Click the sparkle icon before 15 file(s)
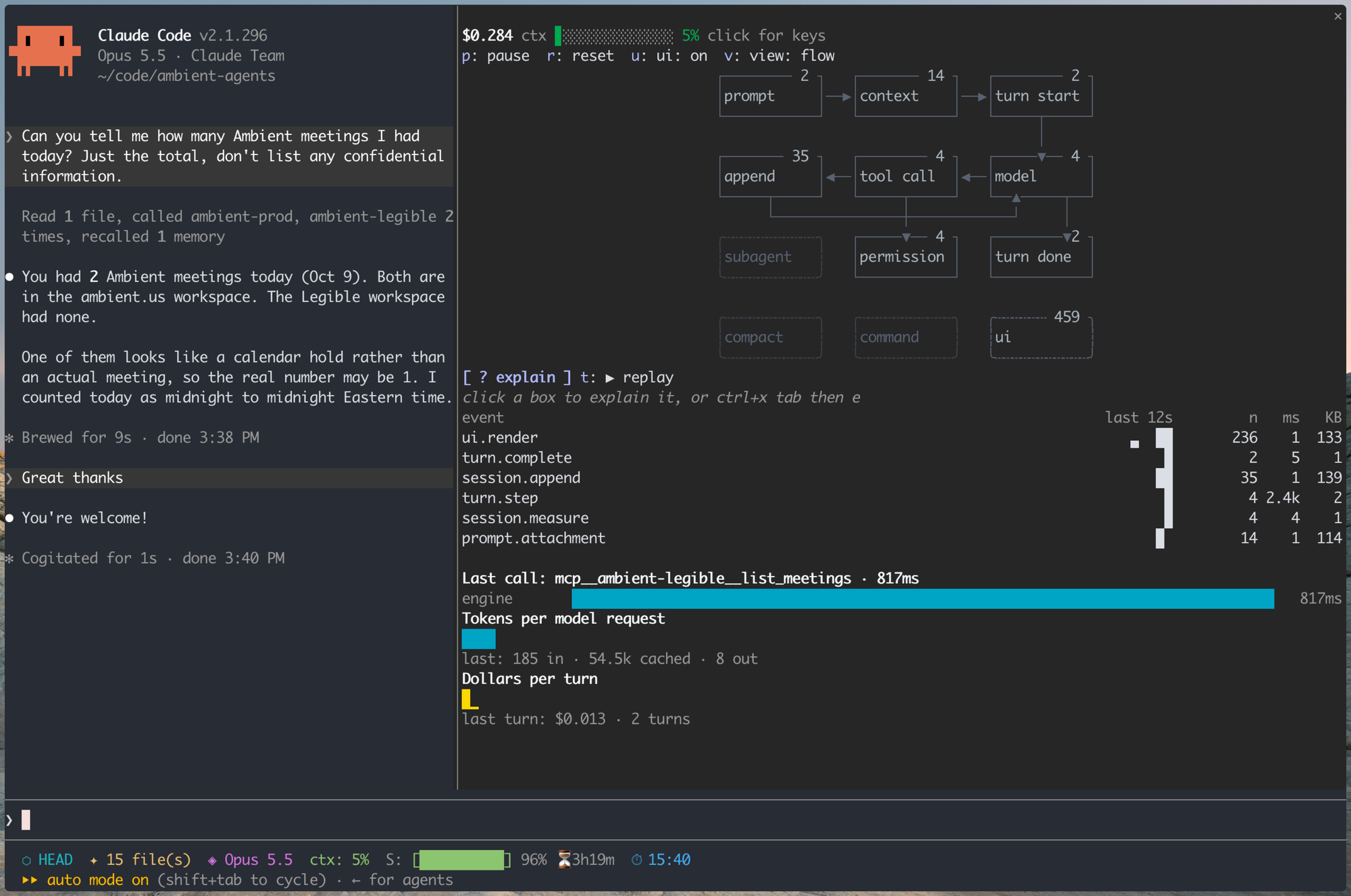1351x896 pixels. [x=94, y=860]
